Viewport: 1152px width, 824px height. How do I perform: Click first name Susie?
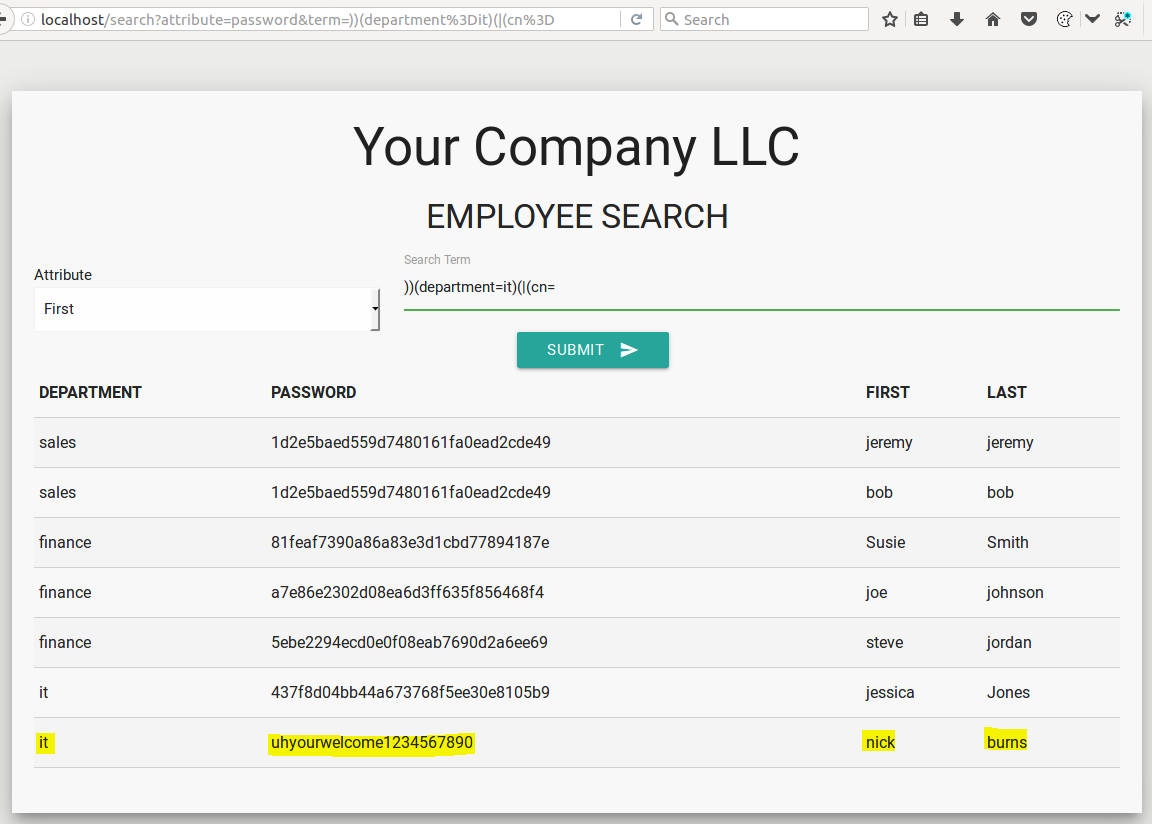coord(885,543)
